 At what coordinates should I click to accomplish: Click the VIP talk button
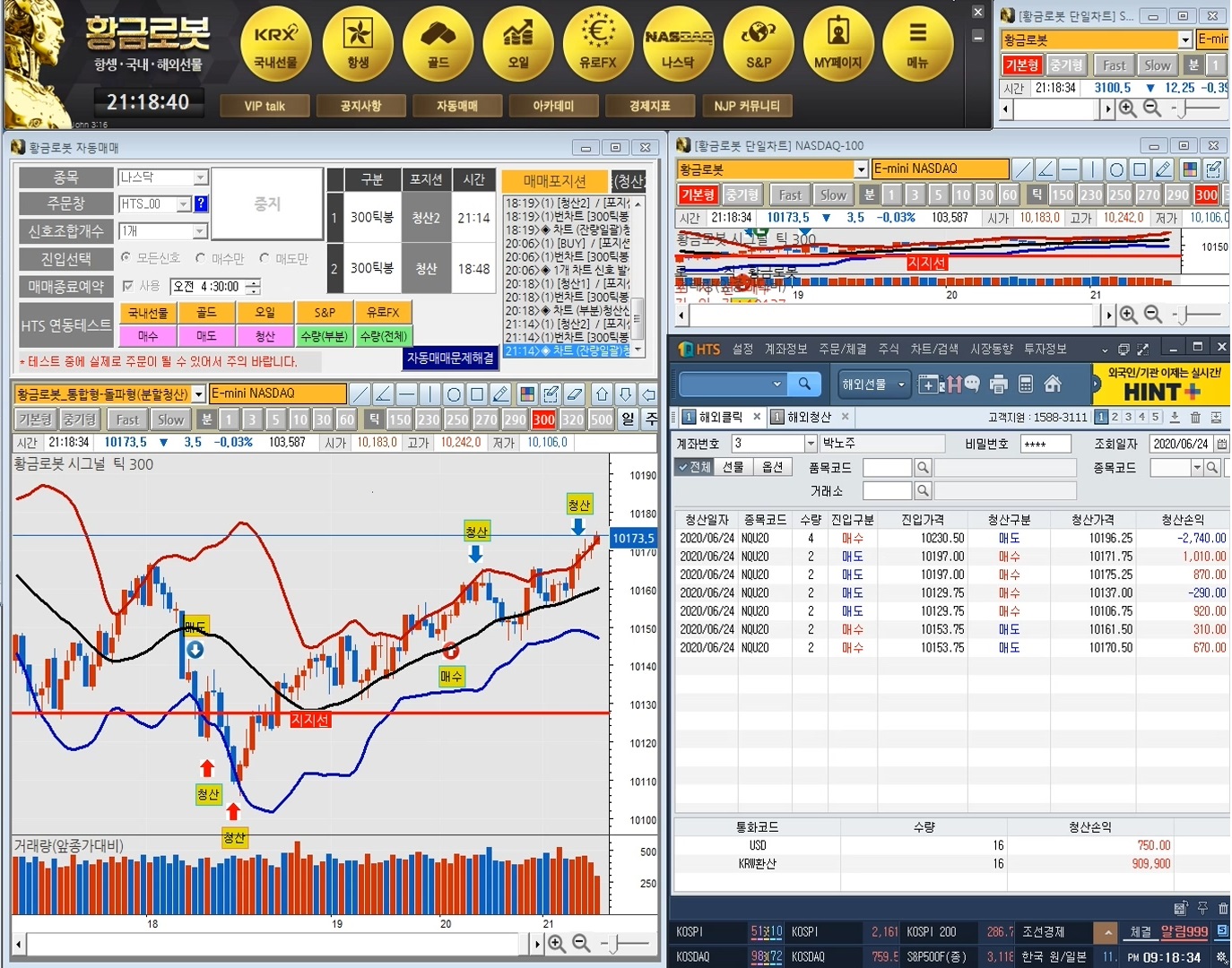point(265,106)
